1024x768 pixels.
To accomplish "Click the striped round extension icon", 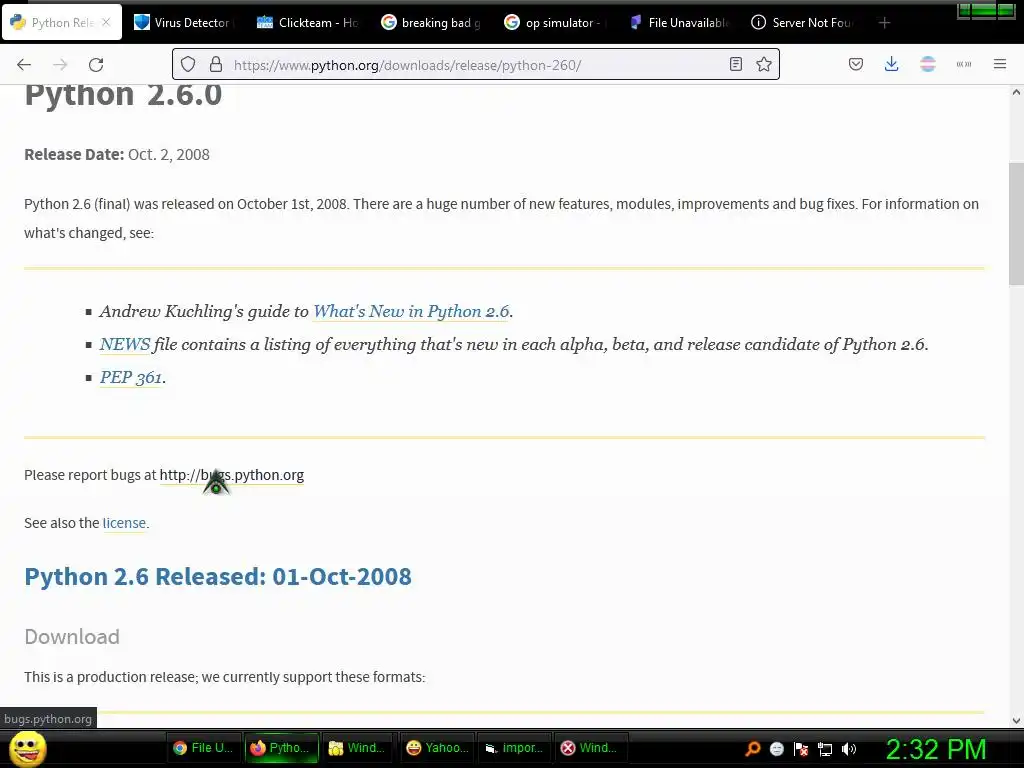I will point(928,64).
